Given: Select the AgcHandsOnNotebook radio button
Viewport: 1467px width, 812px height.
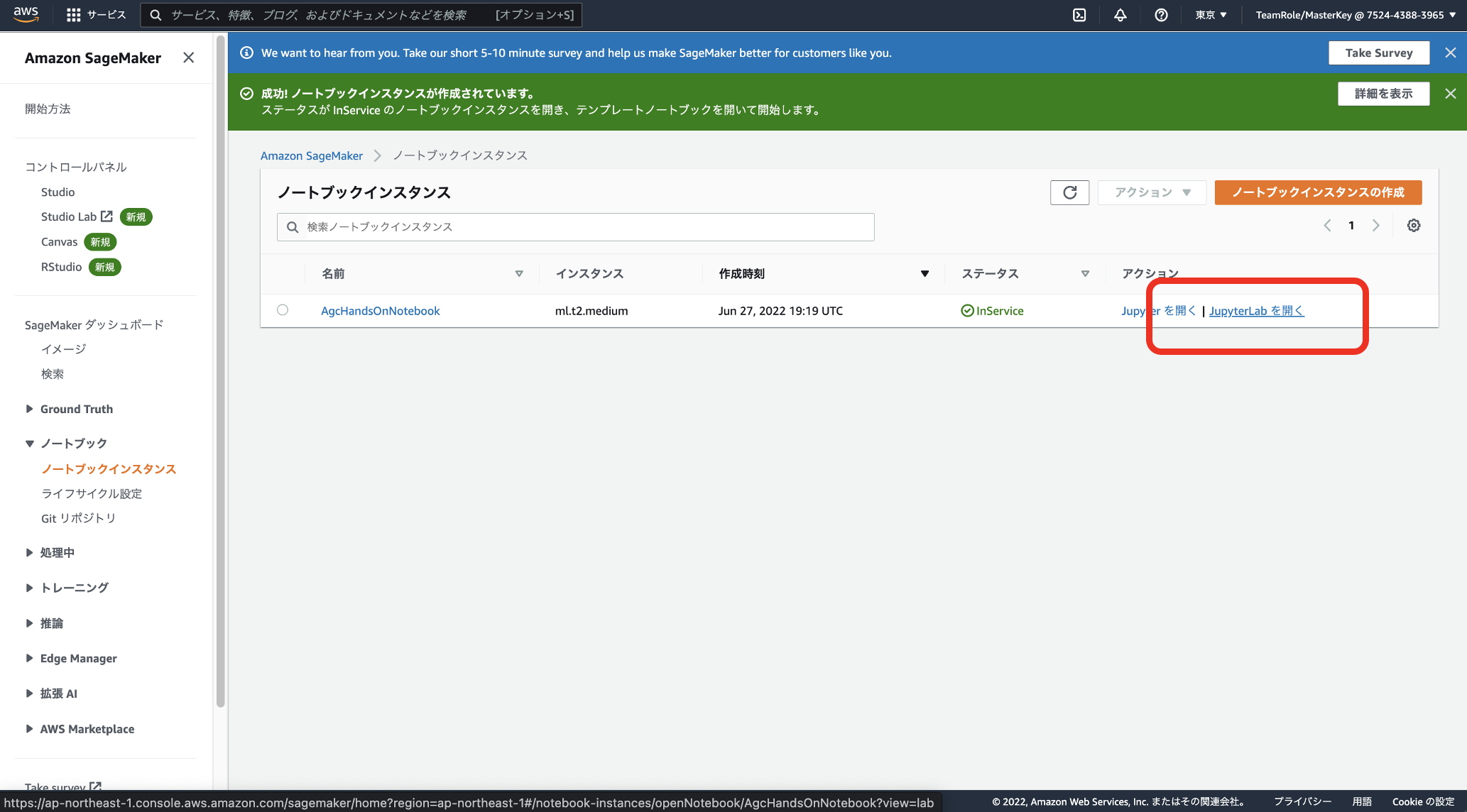Looking at the screenshot, I should click(283, 310).
